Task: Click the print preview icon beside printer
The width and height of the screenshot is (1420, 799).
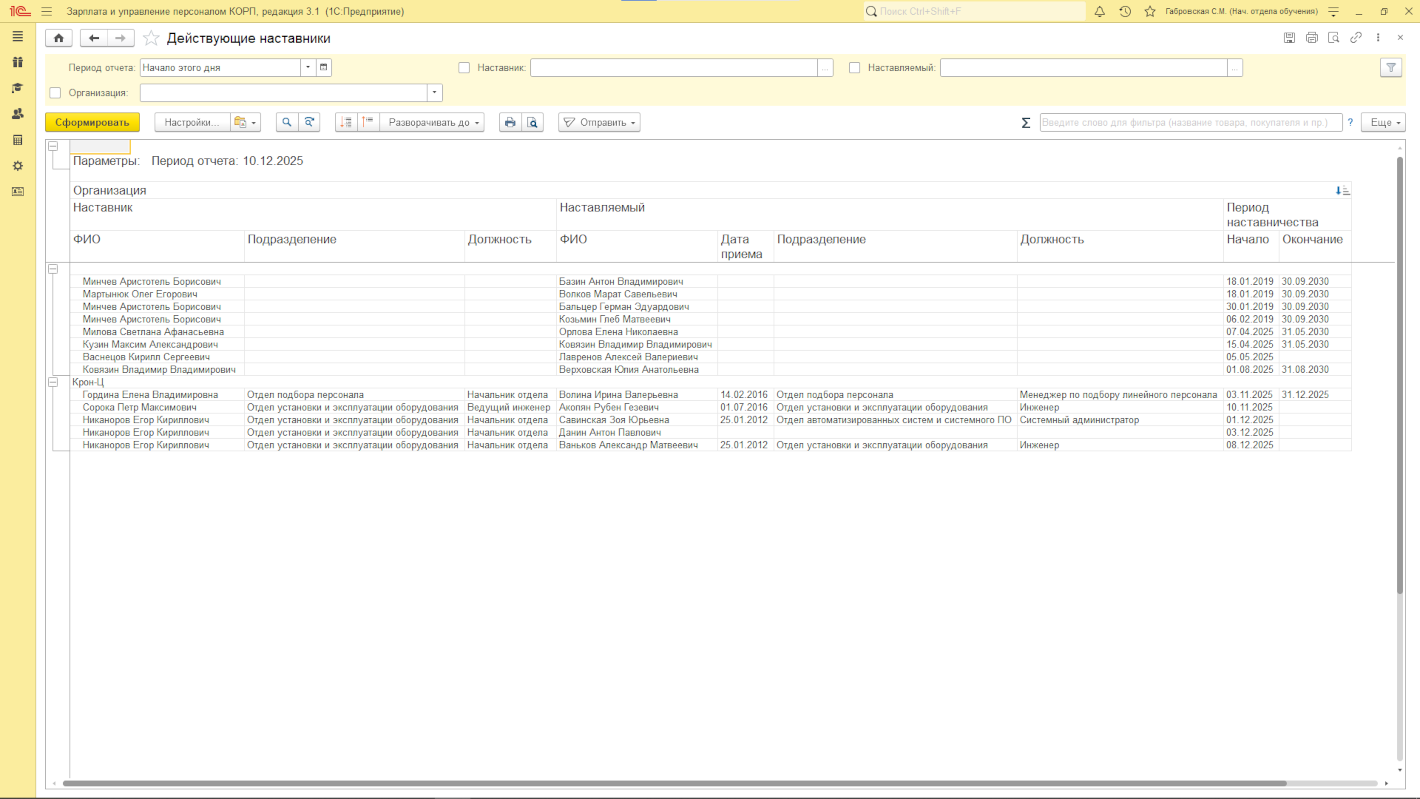Action: [533, 122]
